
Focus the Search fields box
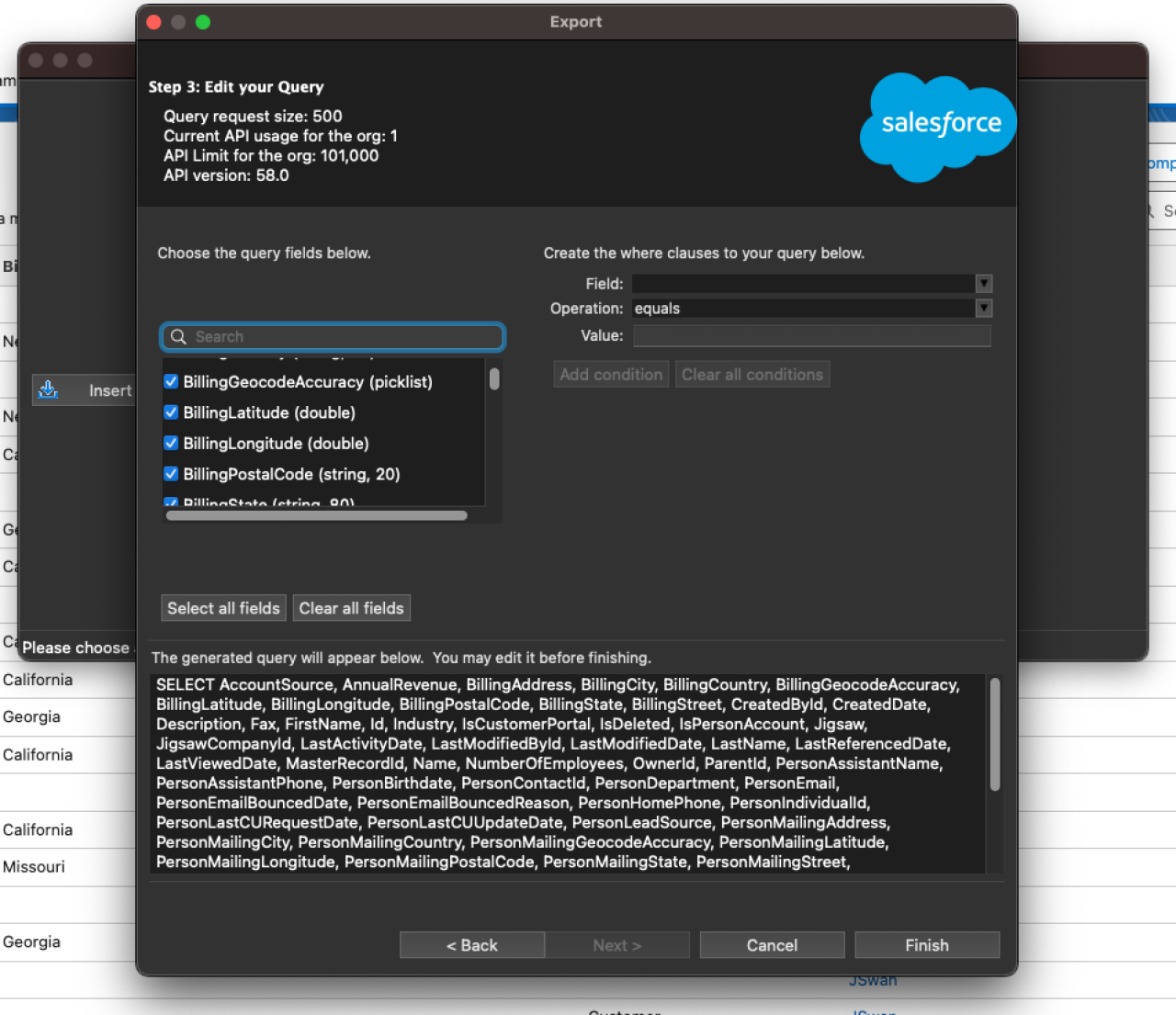coord(333,337)
